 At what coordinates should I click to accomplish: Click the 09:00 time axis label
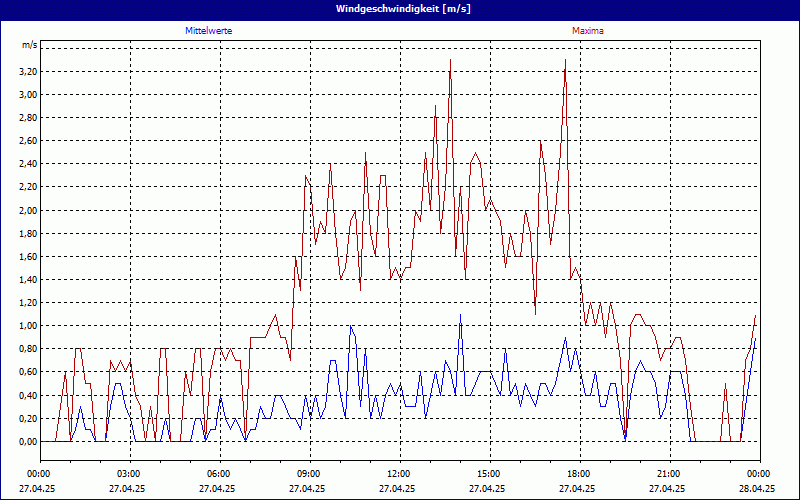[311, 474]
